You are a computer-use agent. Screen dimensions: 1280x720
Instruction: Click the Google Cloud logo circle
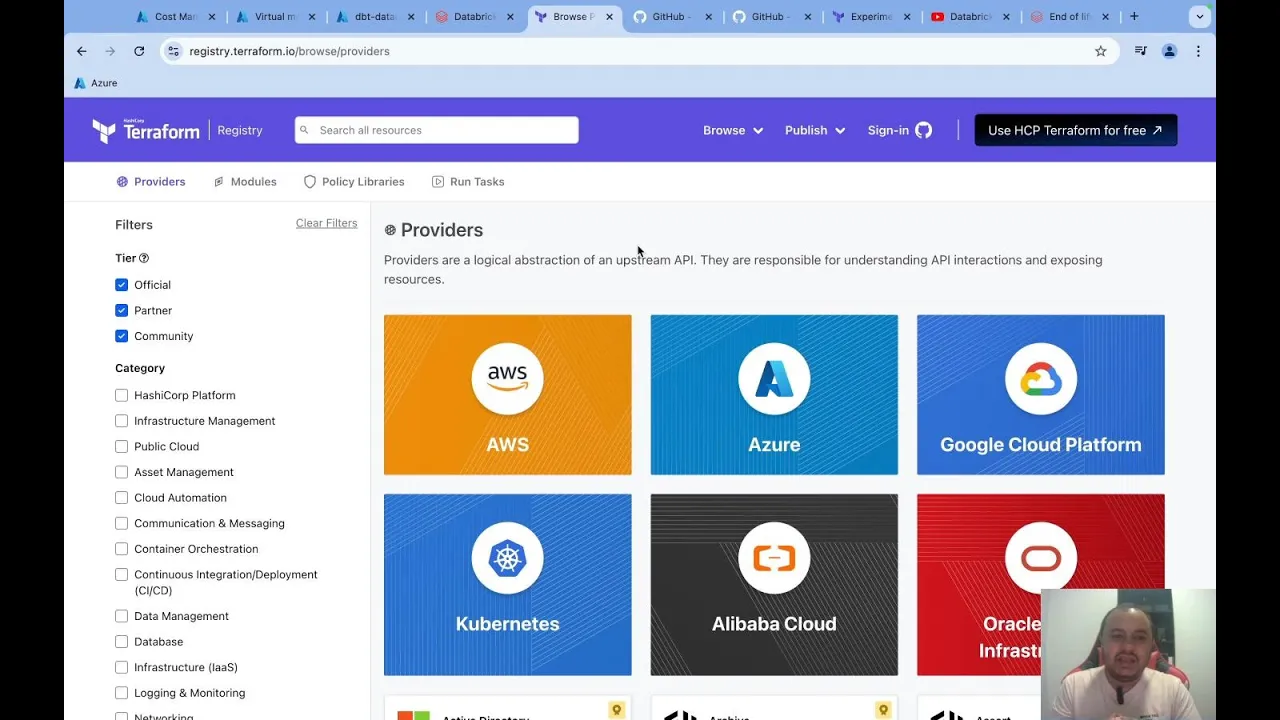(x=1041, y=378)
